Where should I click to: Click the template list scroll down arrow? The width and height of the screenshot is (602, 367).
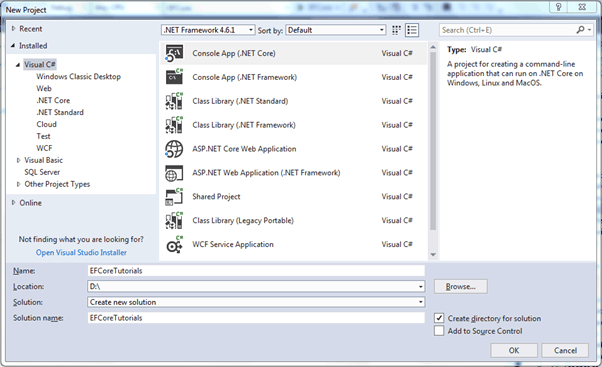tap(433, 255)
